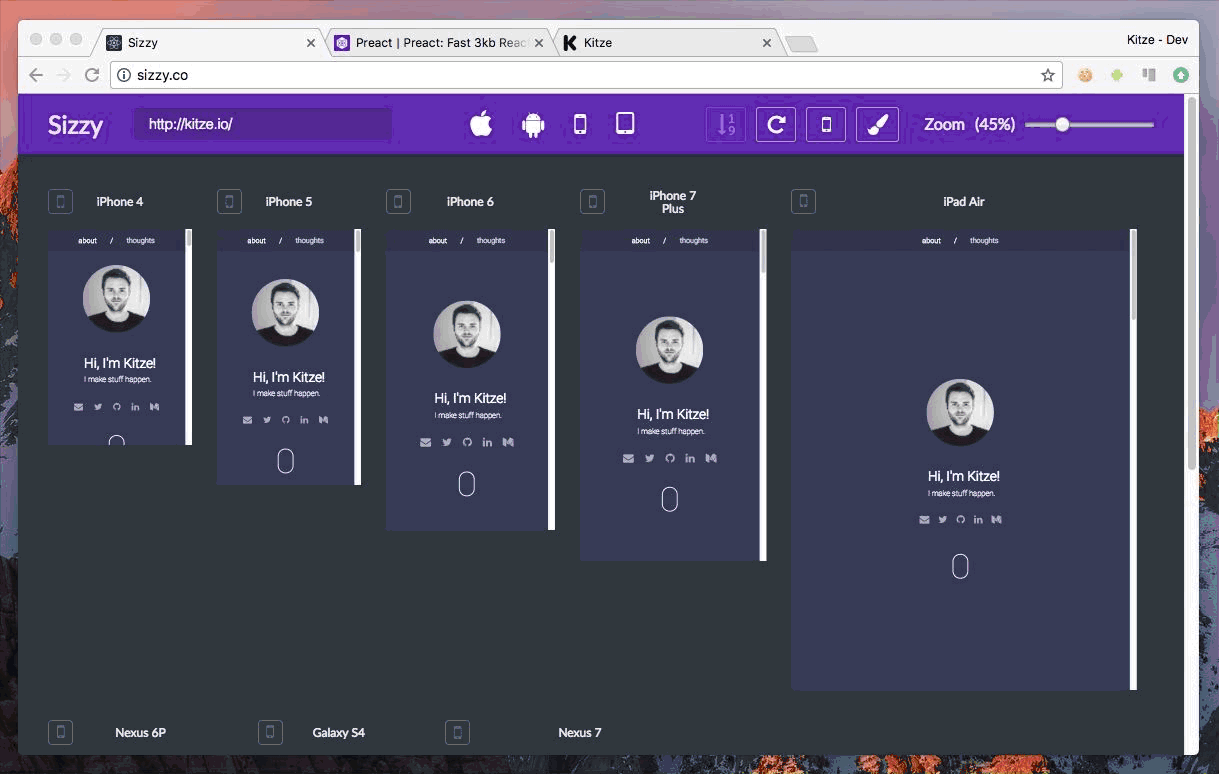The image size is (1219, 774).
Task: Click the main page vertical scrollbar
Action: (1191, 283)
